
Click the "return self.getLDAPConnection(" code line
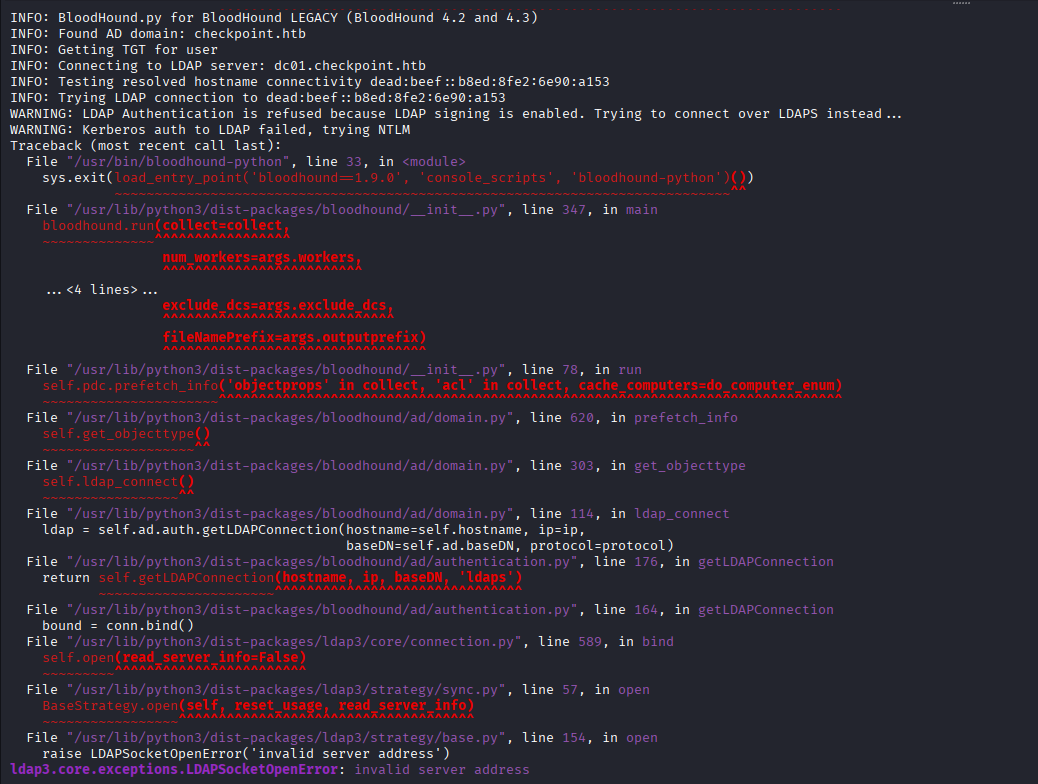282,577
